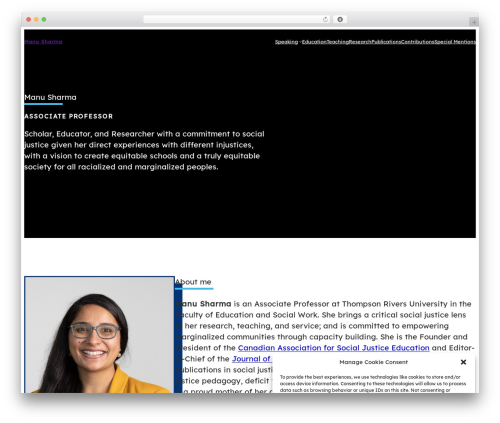Select the 'ASSOCIATE PROFESSOR' subtitle text
This screenshot has height=423, width=500.
pyautogui.click(x=68, y=116)
